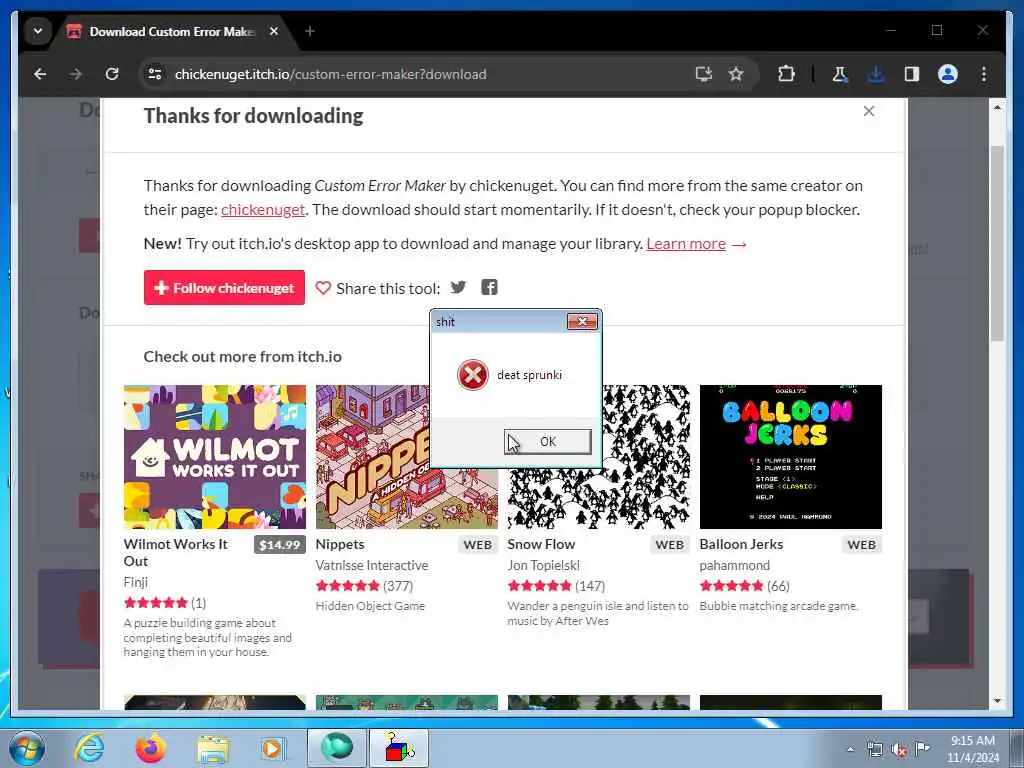
Task: Go back in browser
Action: pyautogui.click(x=40, y=74)
